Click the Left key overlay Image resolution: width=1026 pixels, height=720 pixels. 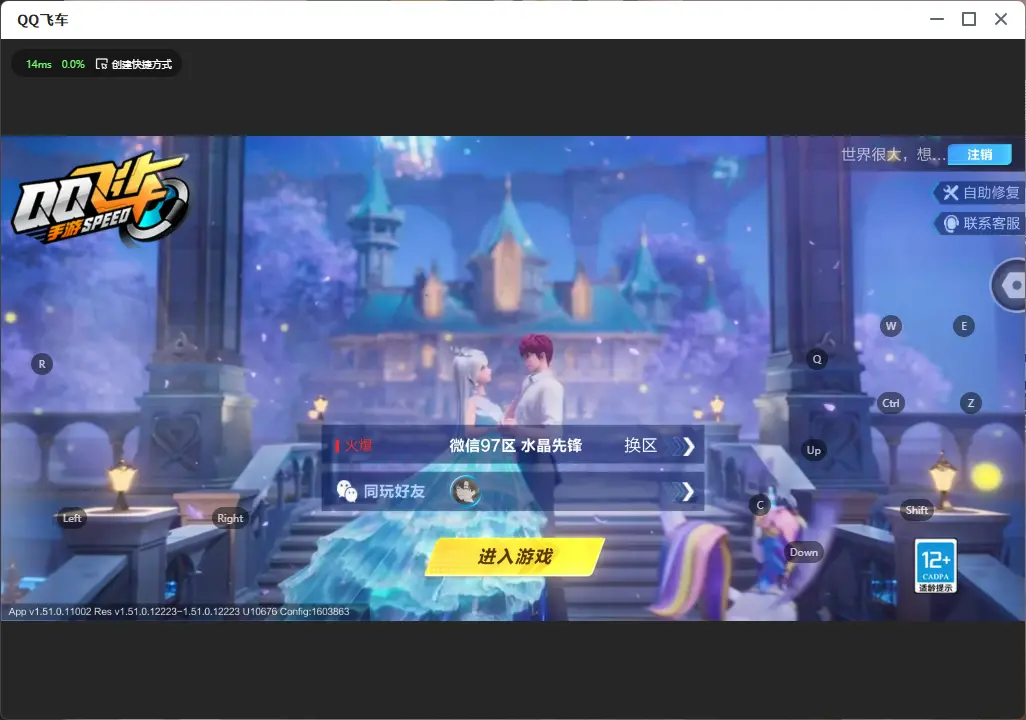pyautogui.click(x=72, y=518)
